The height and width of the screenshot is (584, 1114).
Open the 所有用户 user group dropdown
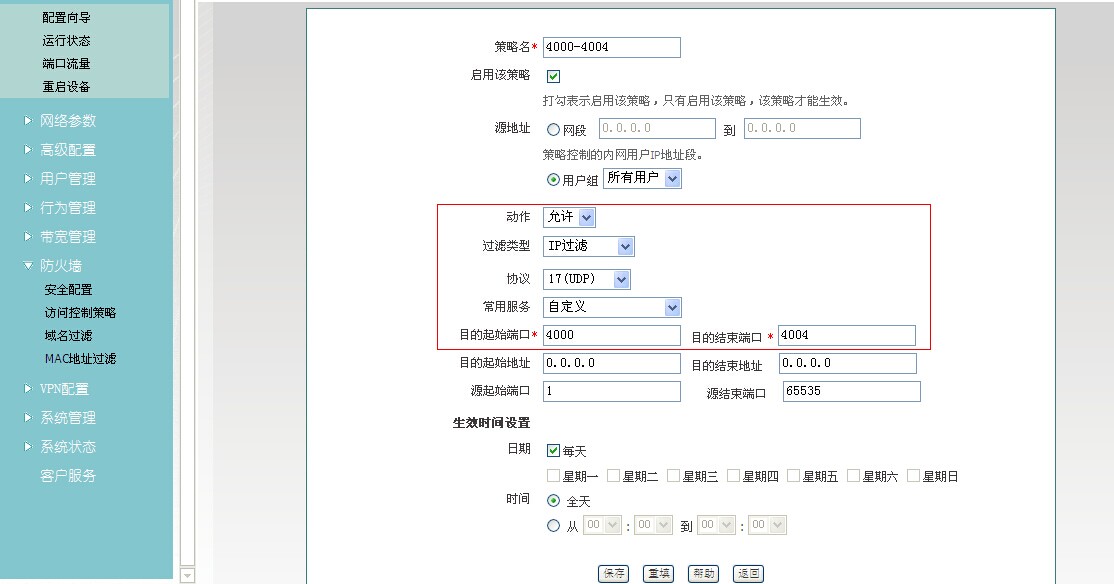[x=642, y=178]
